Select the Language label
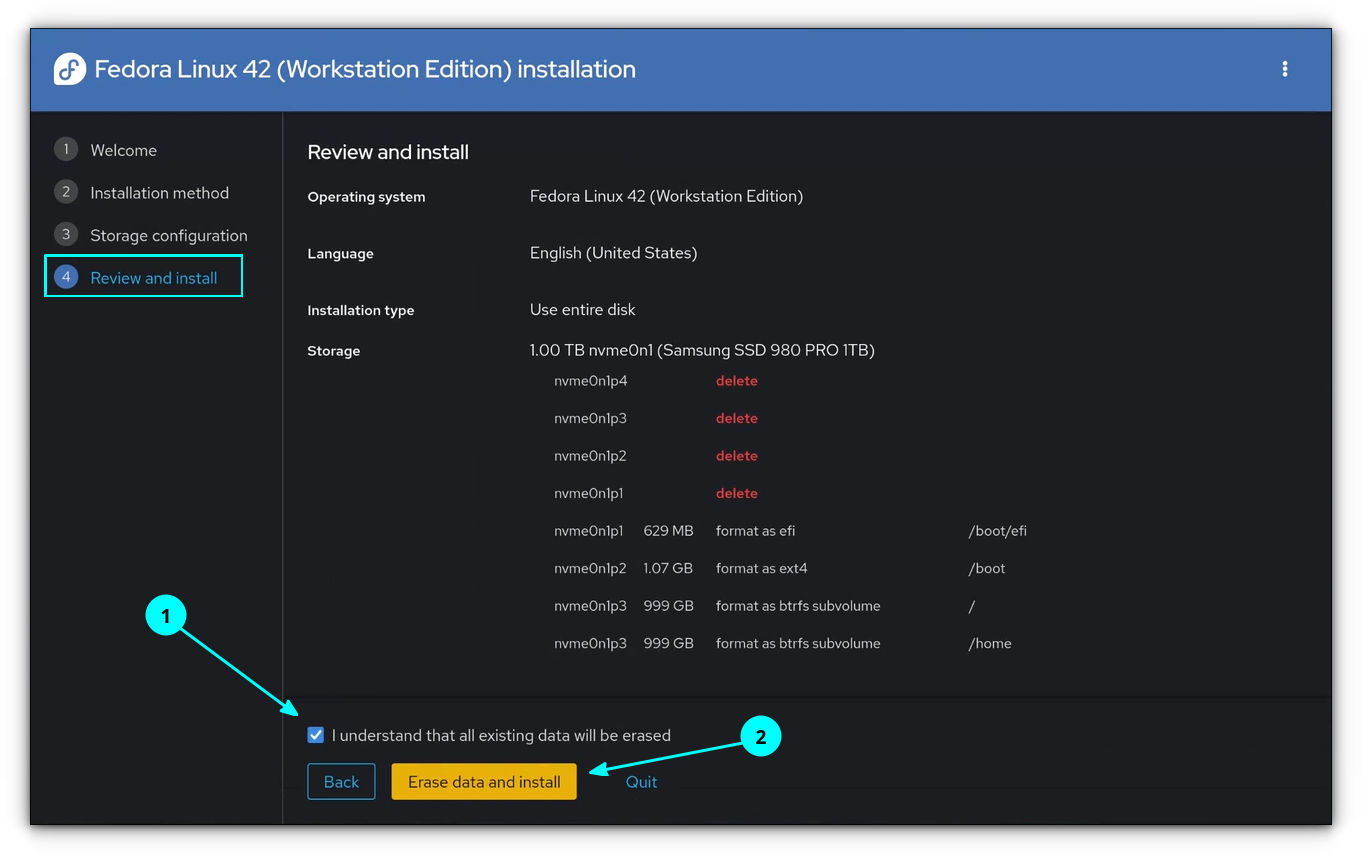The width and height of the screenshot is (1362, 857). point(340,254)
